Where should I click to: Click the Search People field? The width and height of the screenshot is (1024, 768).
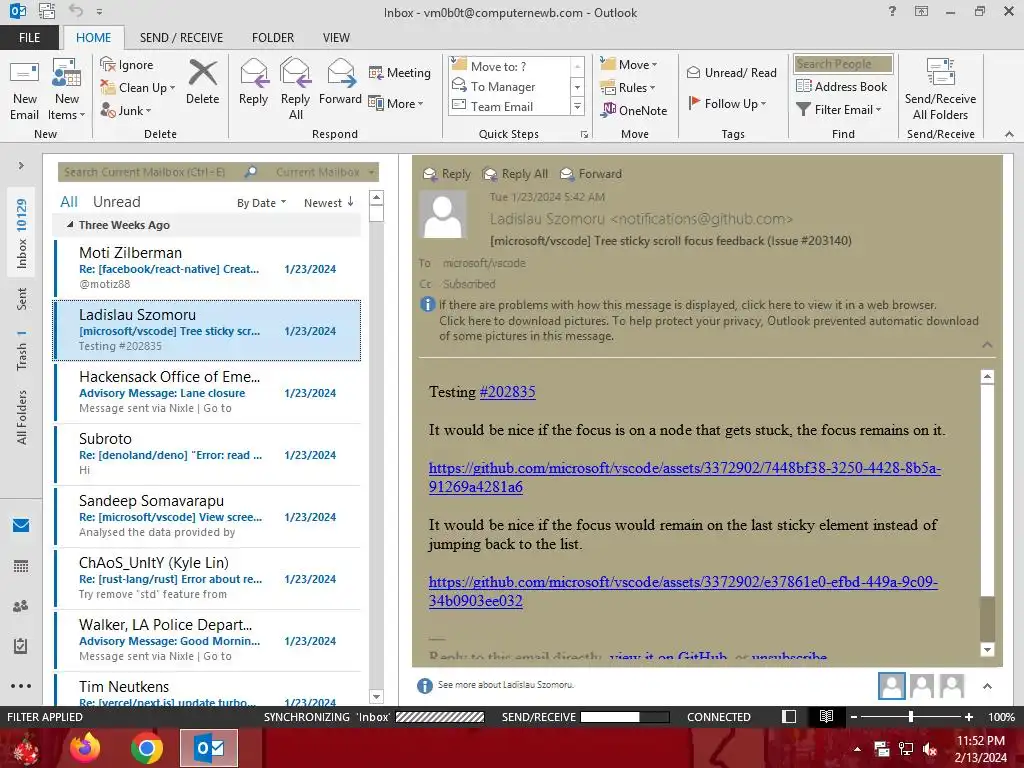843,63
